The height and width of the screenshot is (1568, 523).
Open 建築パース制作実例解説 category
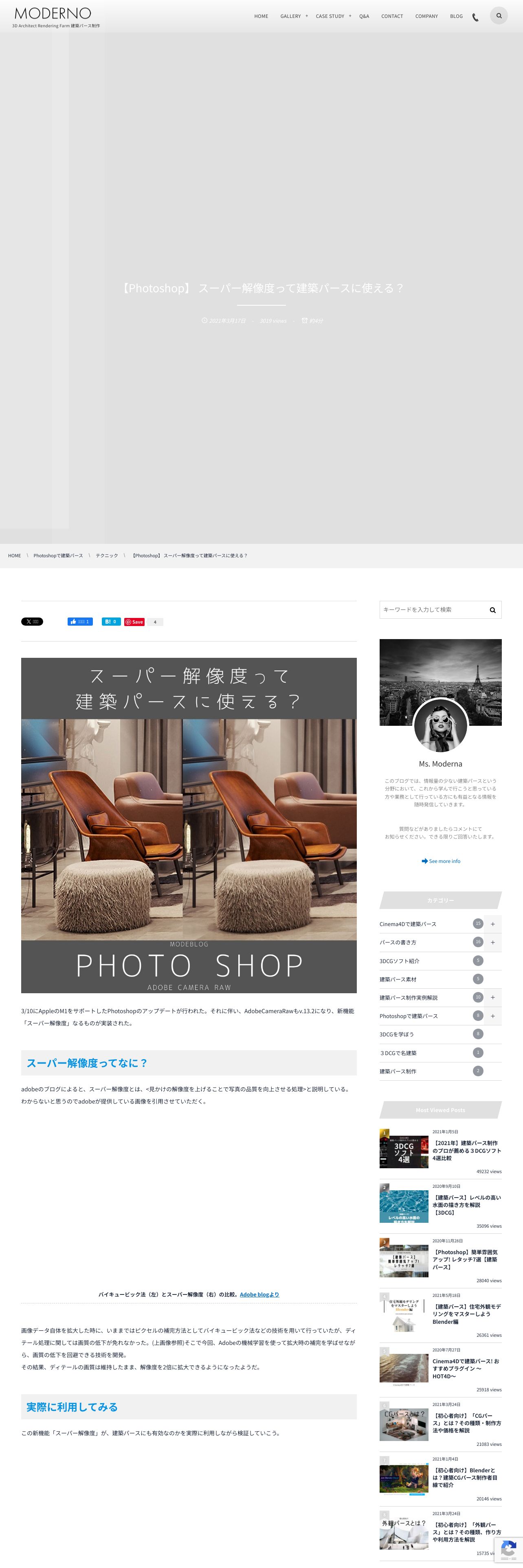point(409,998)
